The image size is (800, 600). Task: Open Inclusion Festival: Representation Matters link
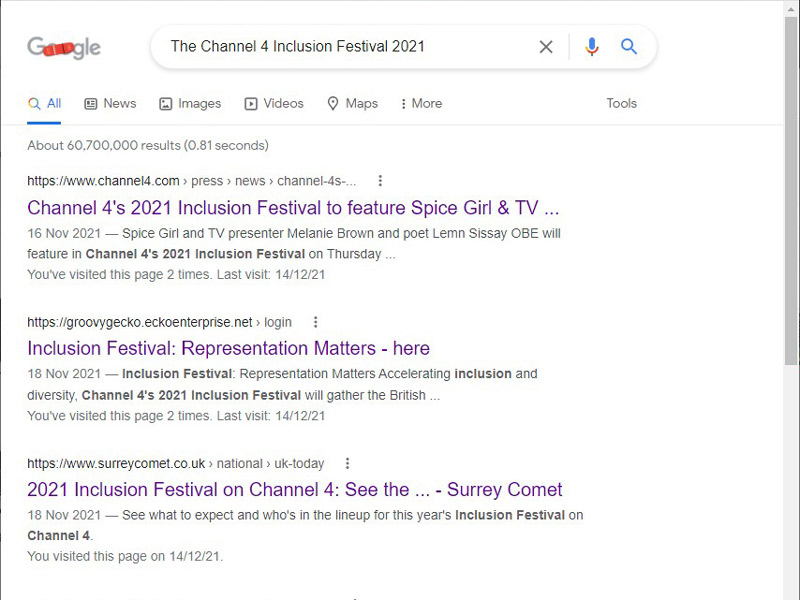(x=229, y=348)
